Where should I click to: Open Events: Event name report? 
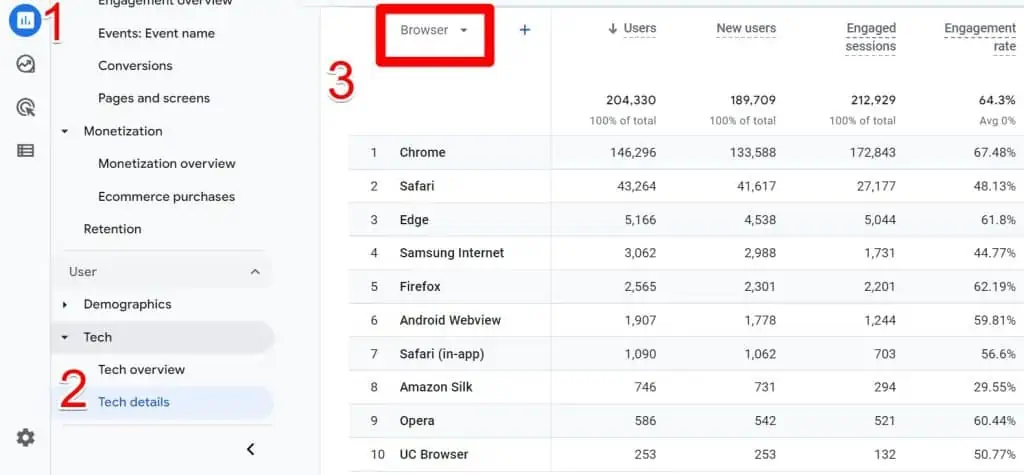point(156,33)
